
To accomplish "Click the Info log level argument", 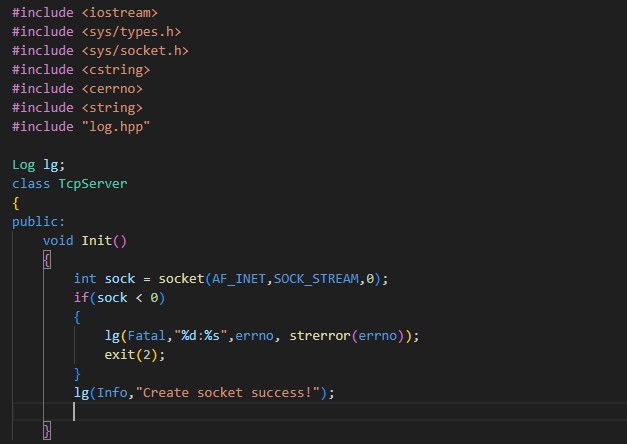I will click(112, 393).
